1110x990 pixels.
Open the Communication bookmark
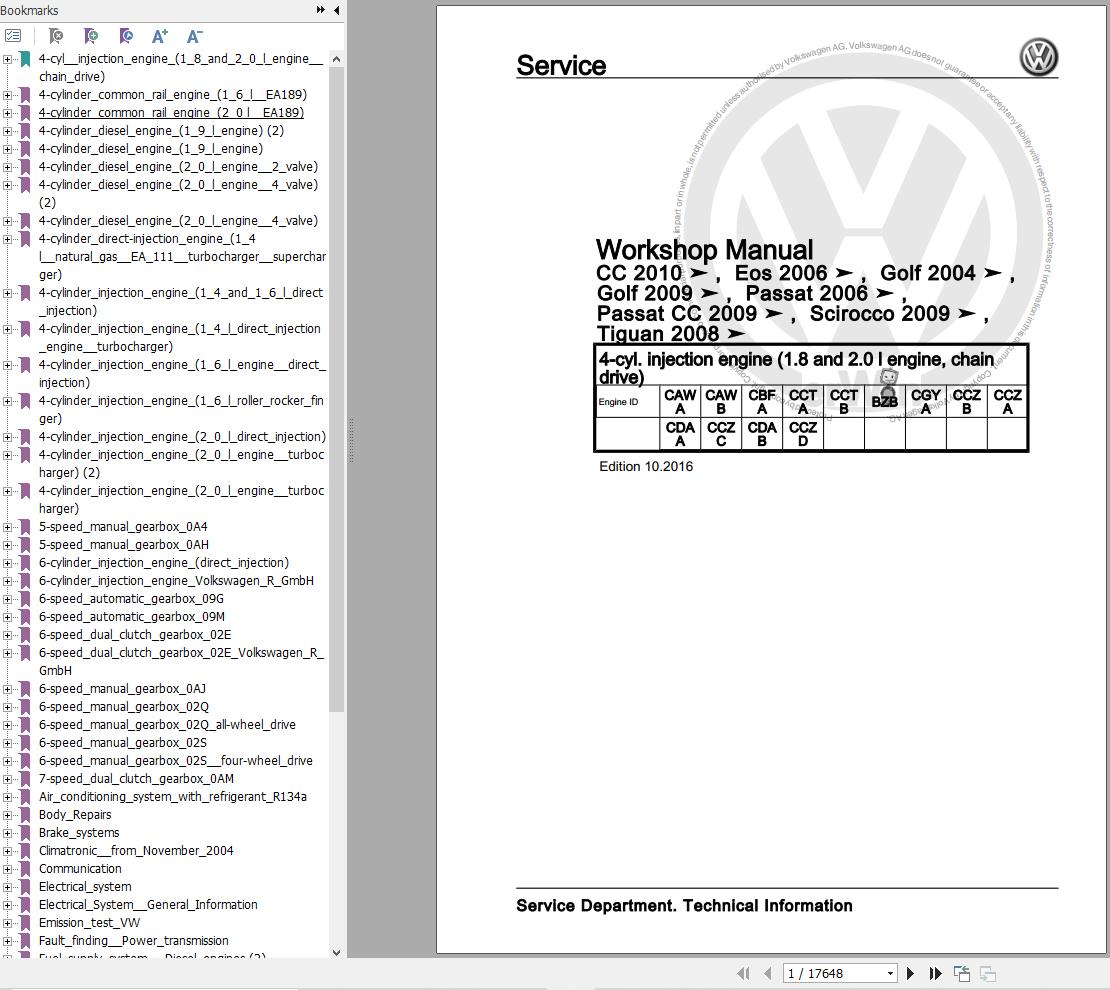pyautogui.click(x=80, y=869)
